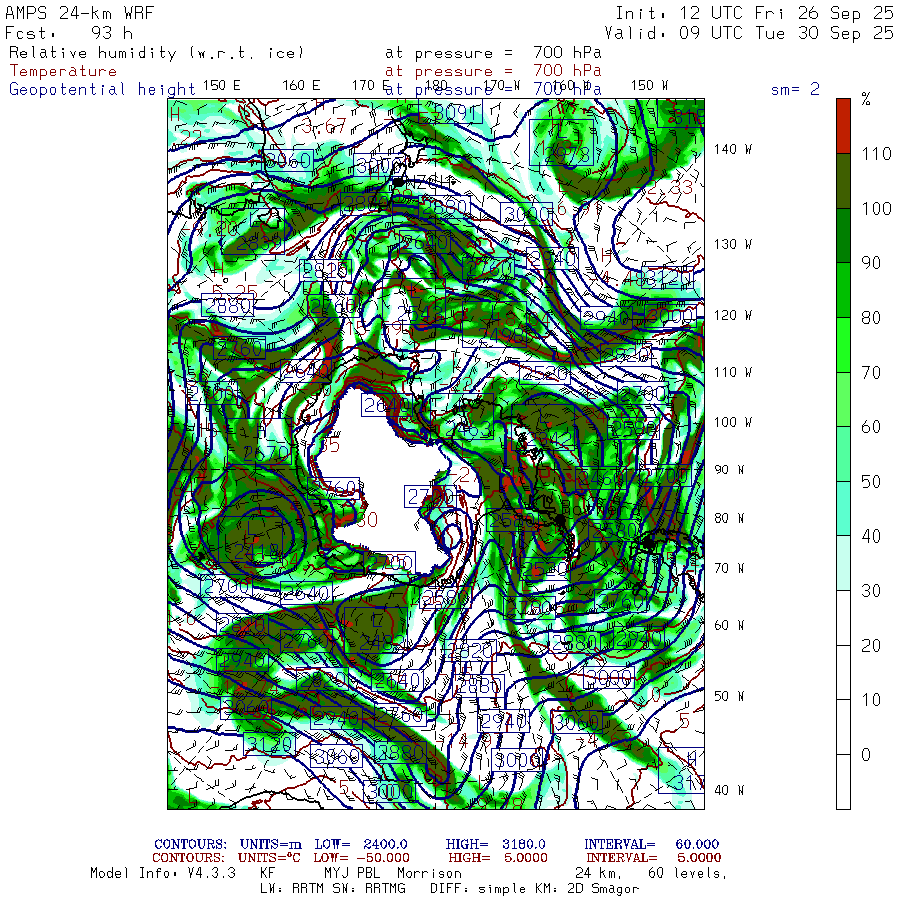Click the 'Valid: 09 UTC Tue 30 Sep 25' text
The image size is (900, 900).
(754, 32)
